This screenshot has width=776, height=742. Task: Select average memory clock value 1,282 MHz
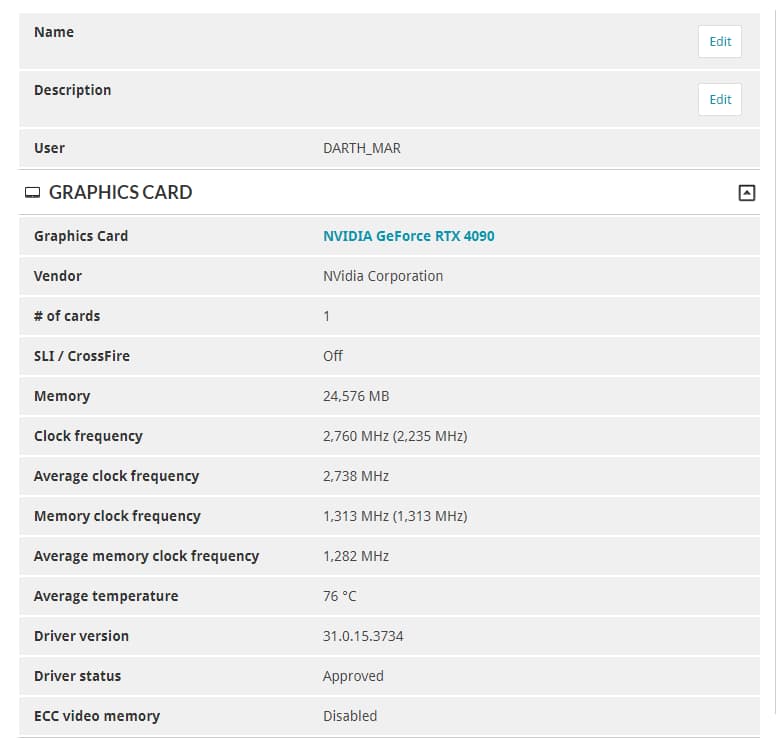(356, 556)
